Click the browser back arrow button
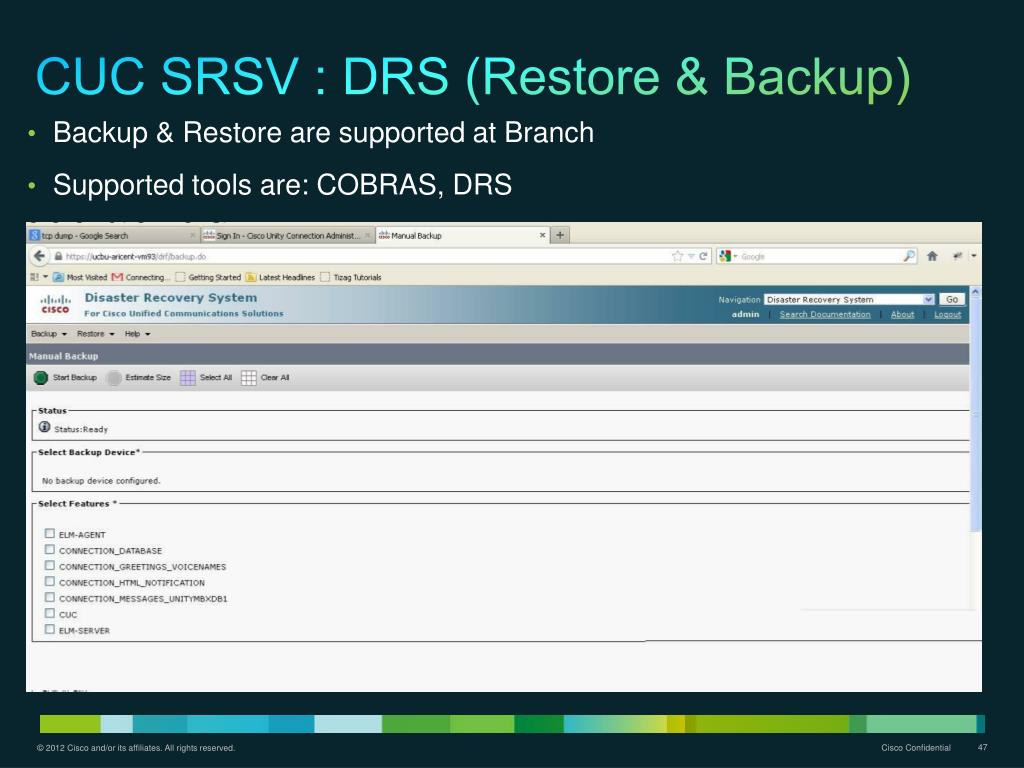 pyautogui.click(x=39, y=256)
